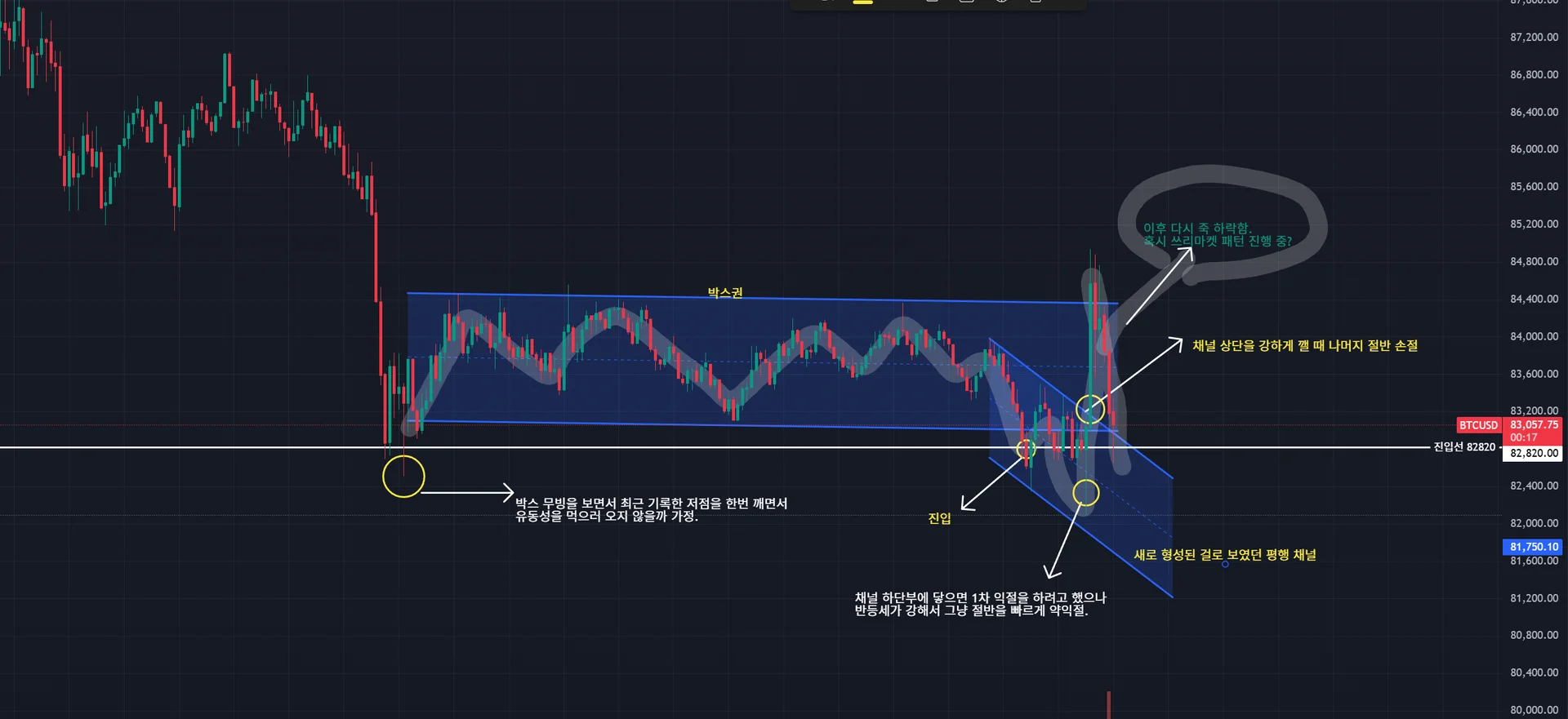Image resolution: width=1568 pixels, height=719 pixels.
Task: Click the 84,800.00 price scale label
Action: (1534, 262)
